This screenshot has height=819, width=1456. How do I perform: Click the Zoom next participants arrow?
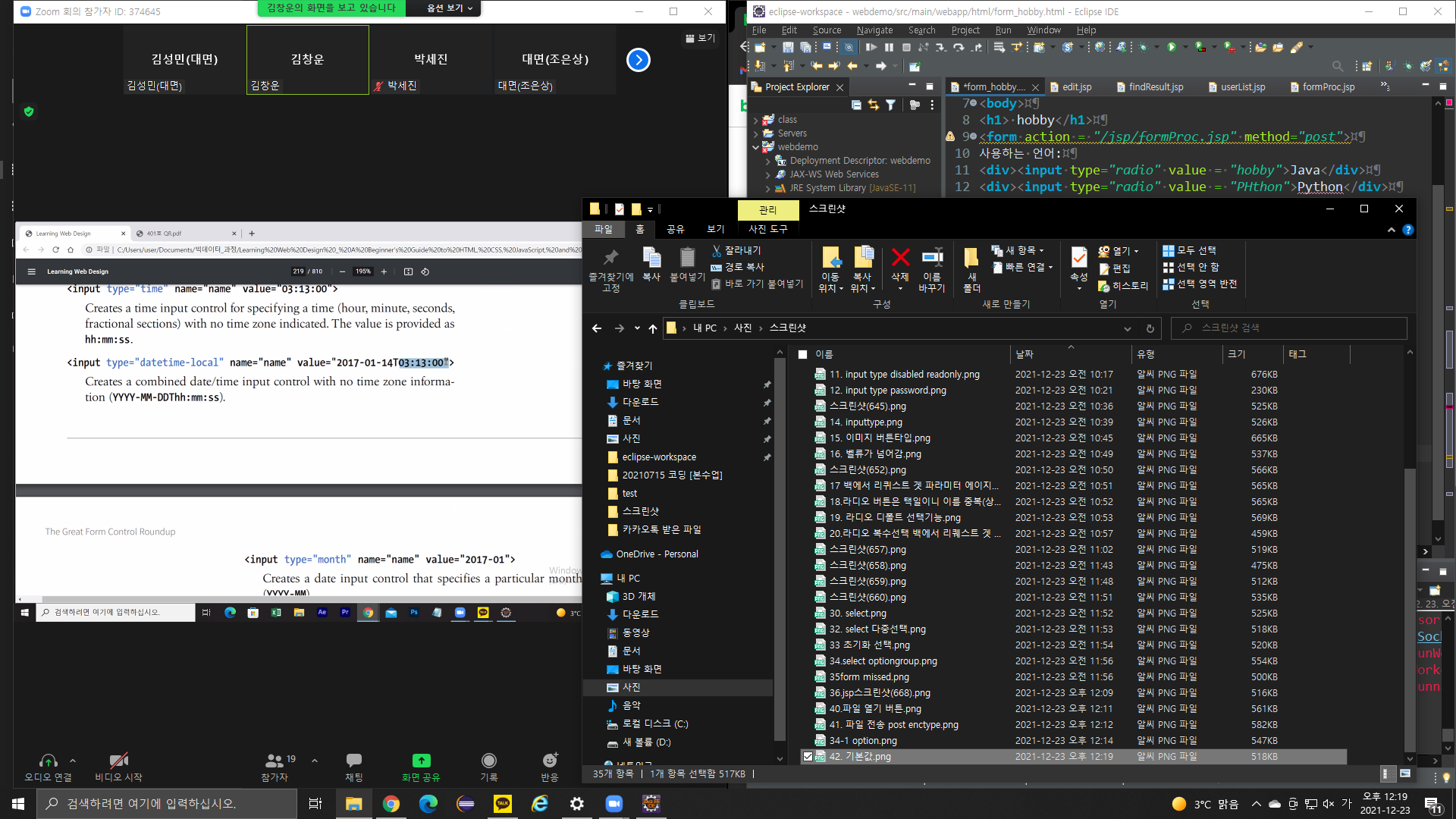639,60
